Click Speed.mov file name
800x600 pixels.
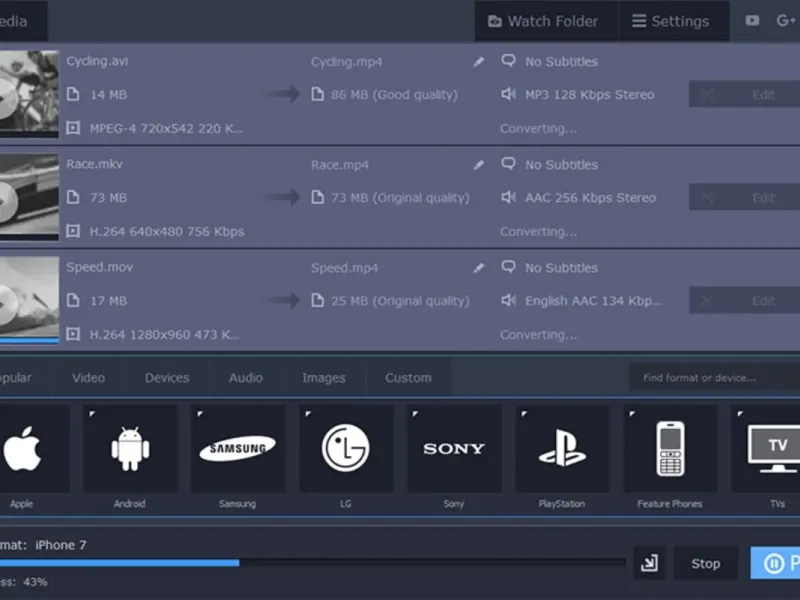[99, 267]
